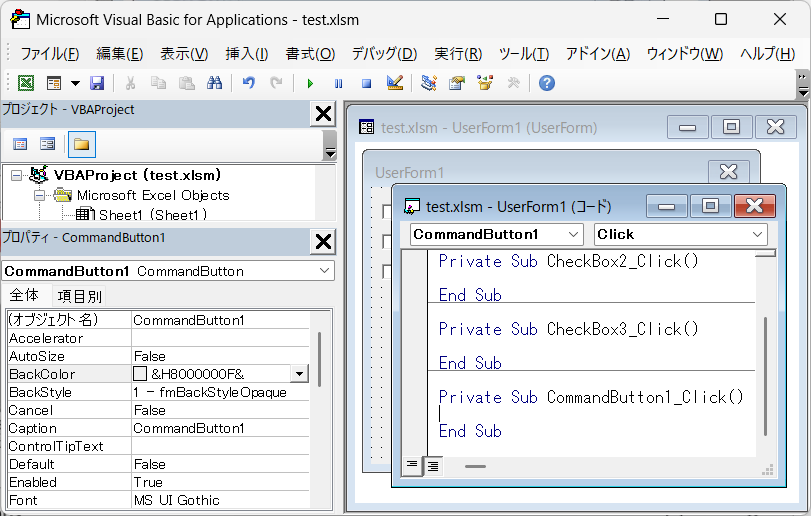Cut selection with scissors icon

coord(130,83)
